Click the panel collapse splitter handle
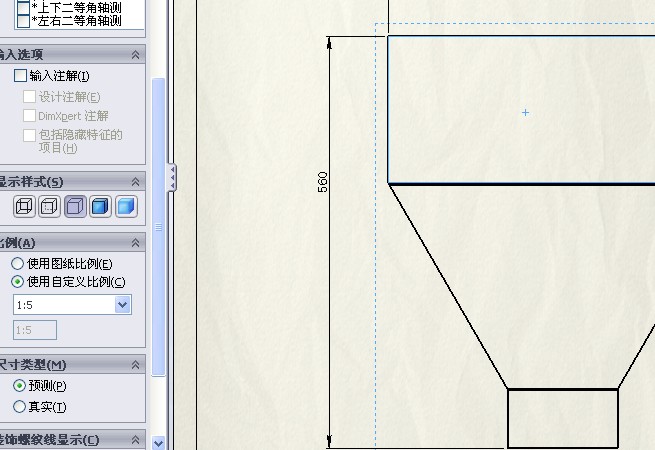655x450 pixels. point(172,178)
